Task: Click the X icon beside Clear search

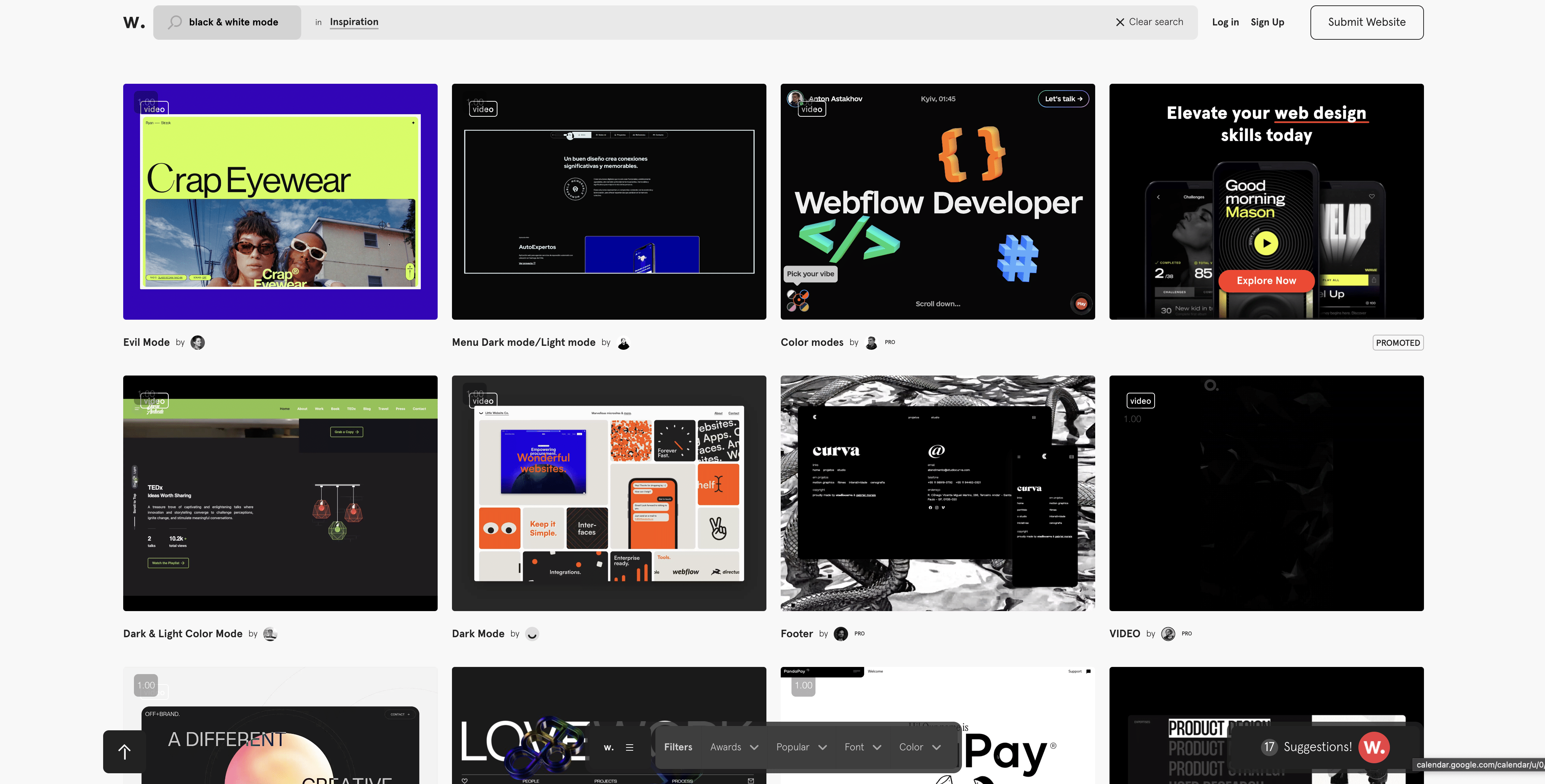Action: [x=1119, y=22]
